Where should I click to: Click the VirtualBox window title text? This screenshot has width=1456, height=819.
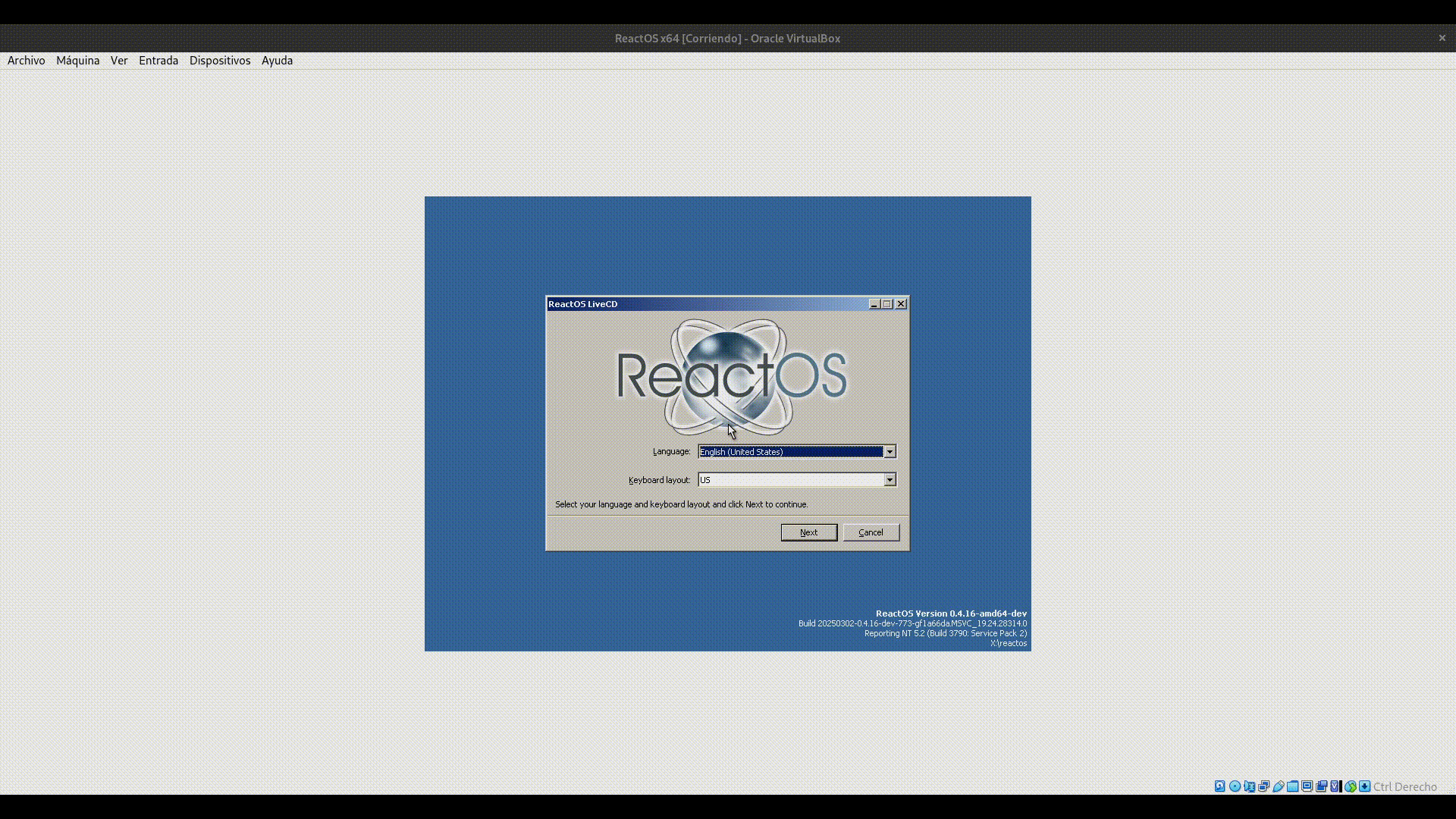[727, 38]
